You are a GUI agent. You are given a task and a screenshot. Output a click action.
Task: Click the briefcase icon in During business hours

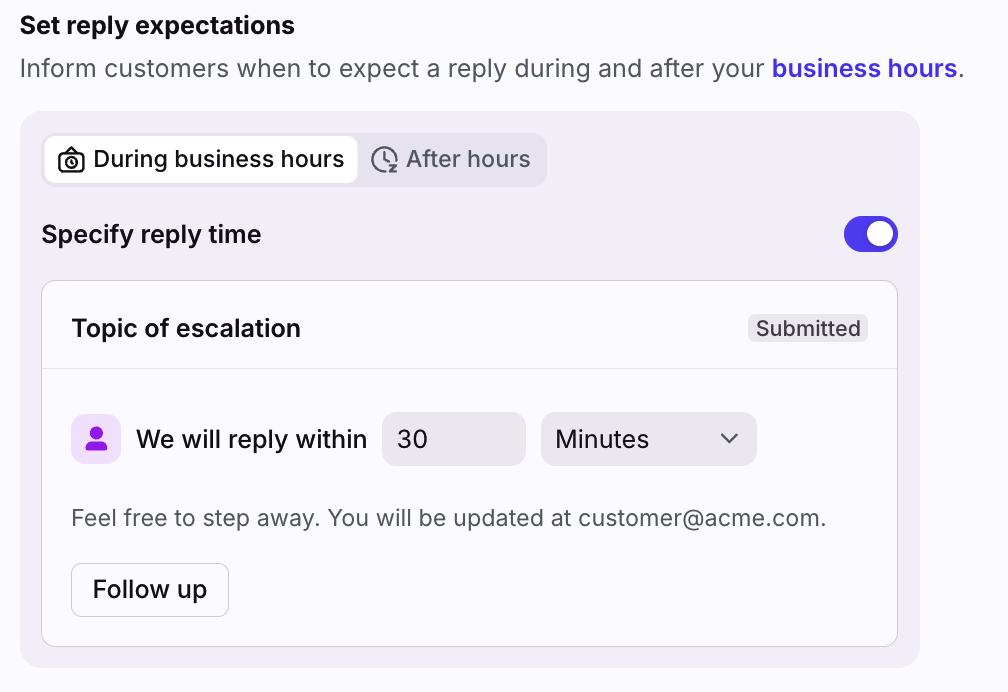71,159
